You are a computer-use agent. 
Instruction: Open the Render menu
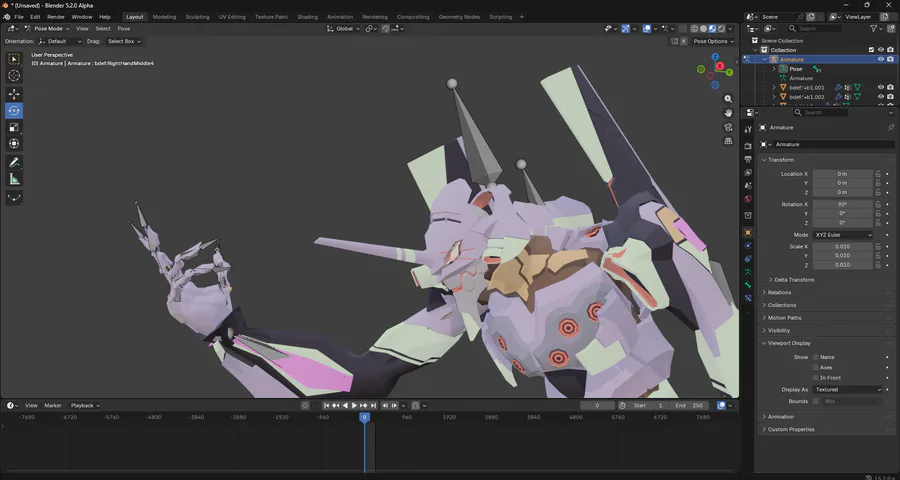point(56,17)
